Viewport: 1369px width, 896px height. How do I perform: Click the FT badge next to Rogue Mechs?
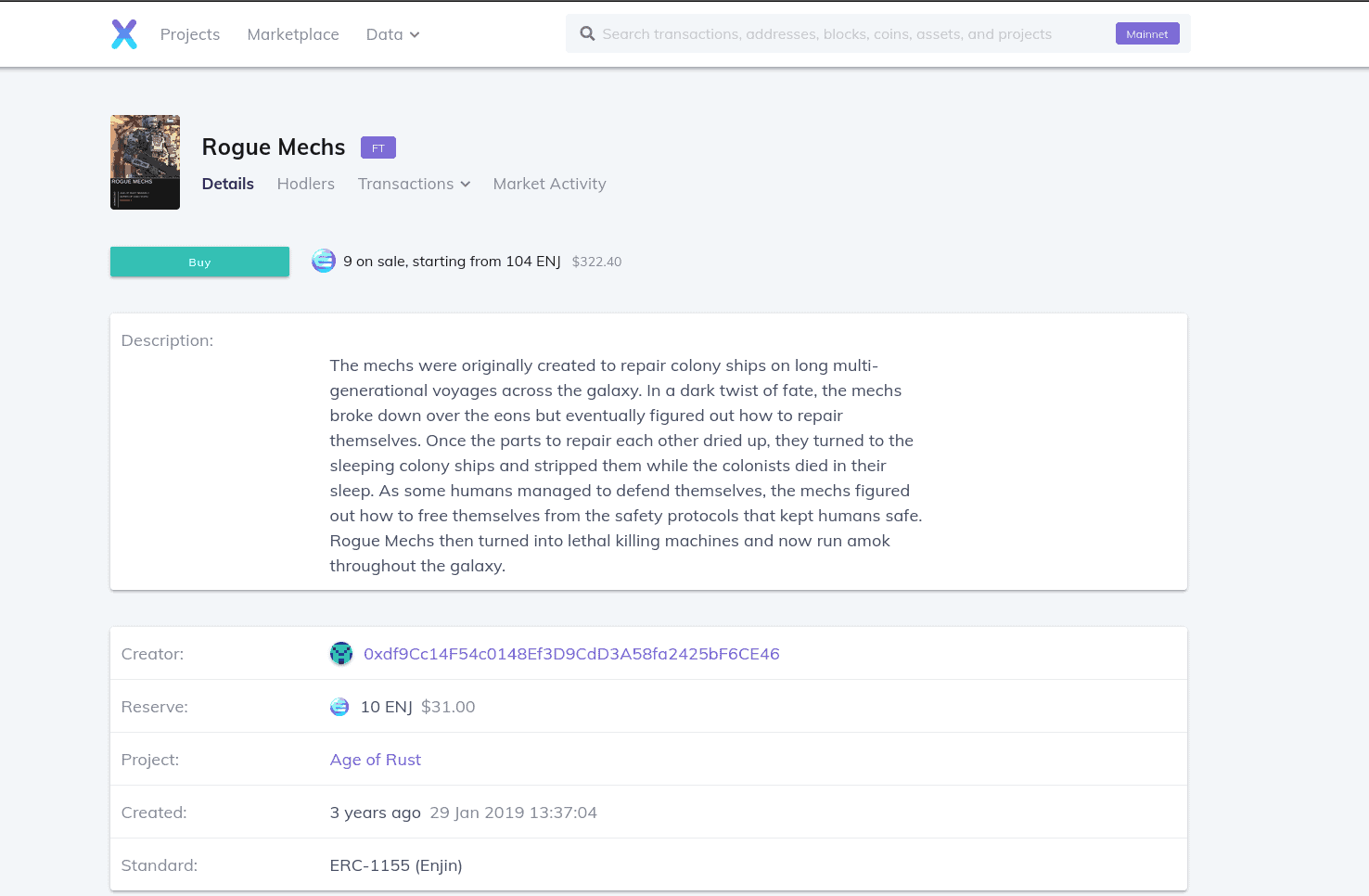pos(378,147)
